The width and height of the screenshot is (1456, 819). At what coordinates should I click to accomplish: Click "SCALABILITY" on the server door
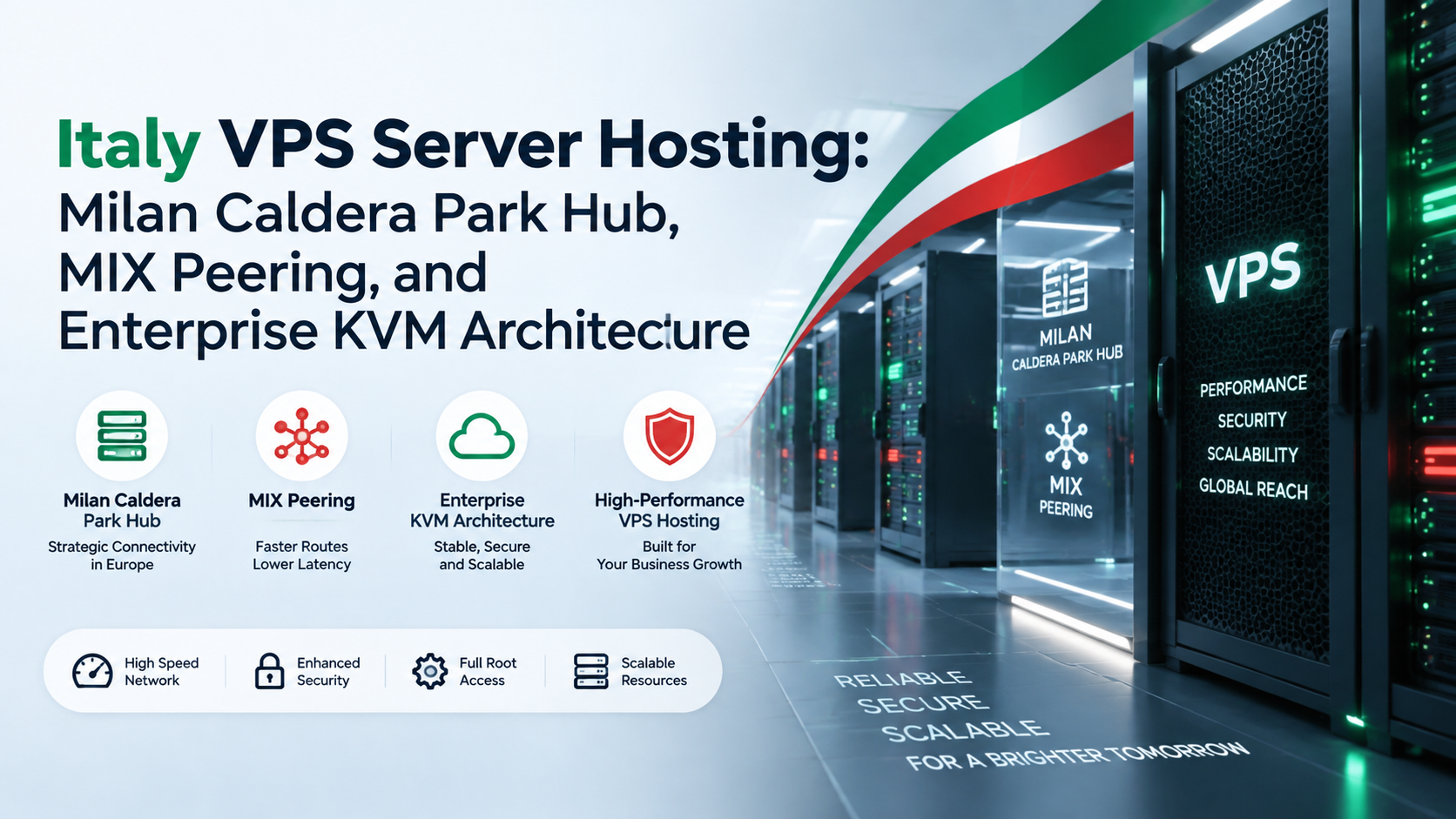pyautogui.click(x=1252, y=454)
